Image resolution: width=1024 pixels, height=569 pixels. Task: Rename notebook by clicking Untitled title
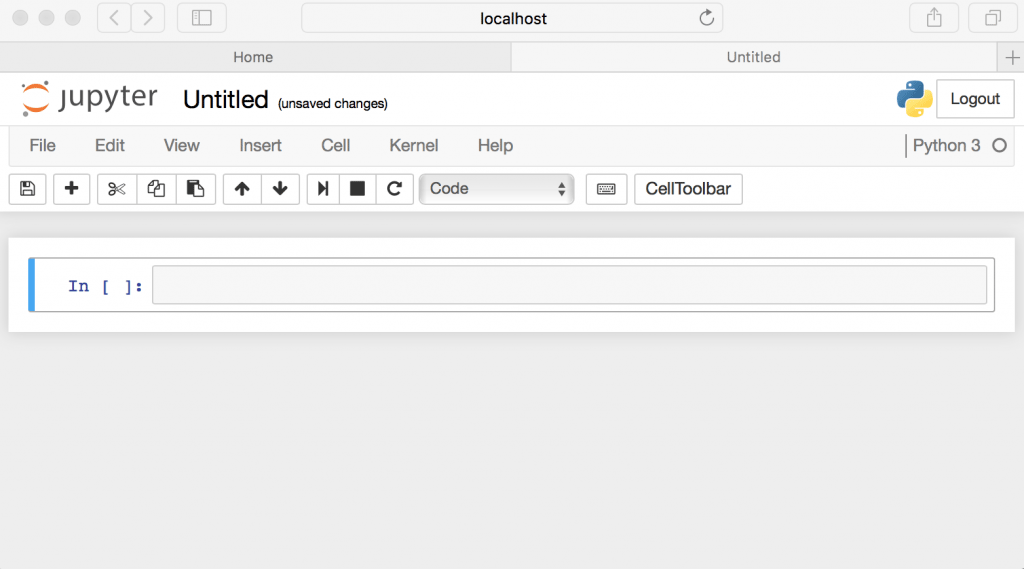(x=226, y=100)
